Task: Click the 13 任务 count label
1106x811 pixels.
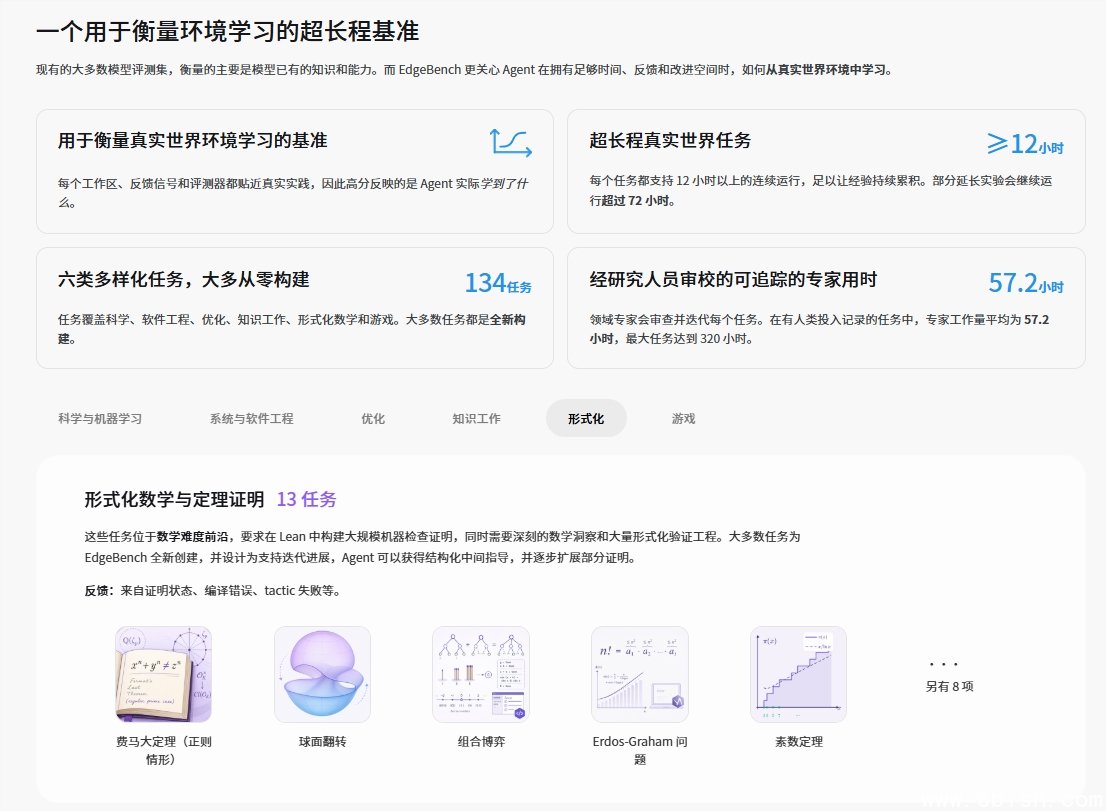Action: pos(307,499)
